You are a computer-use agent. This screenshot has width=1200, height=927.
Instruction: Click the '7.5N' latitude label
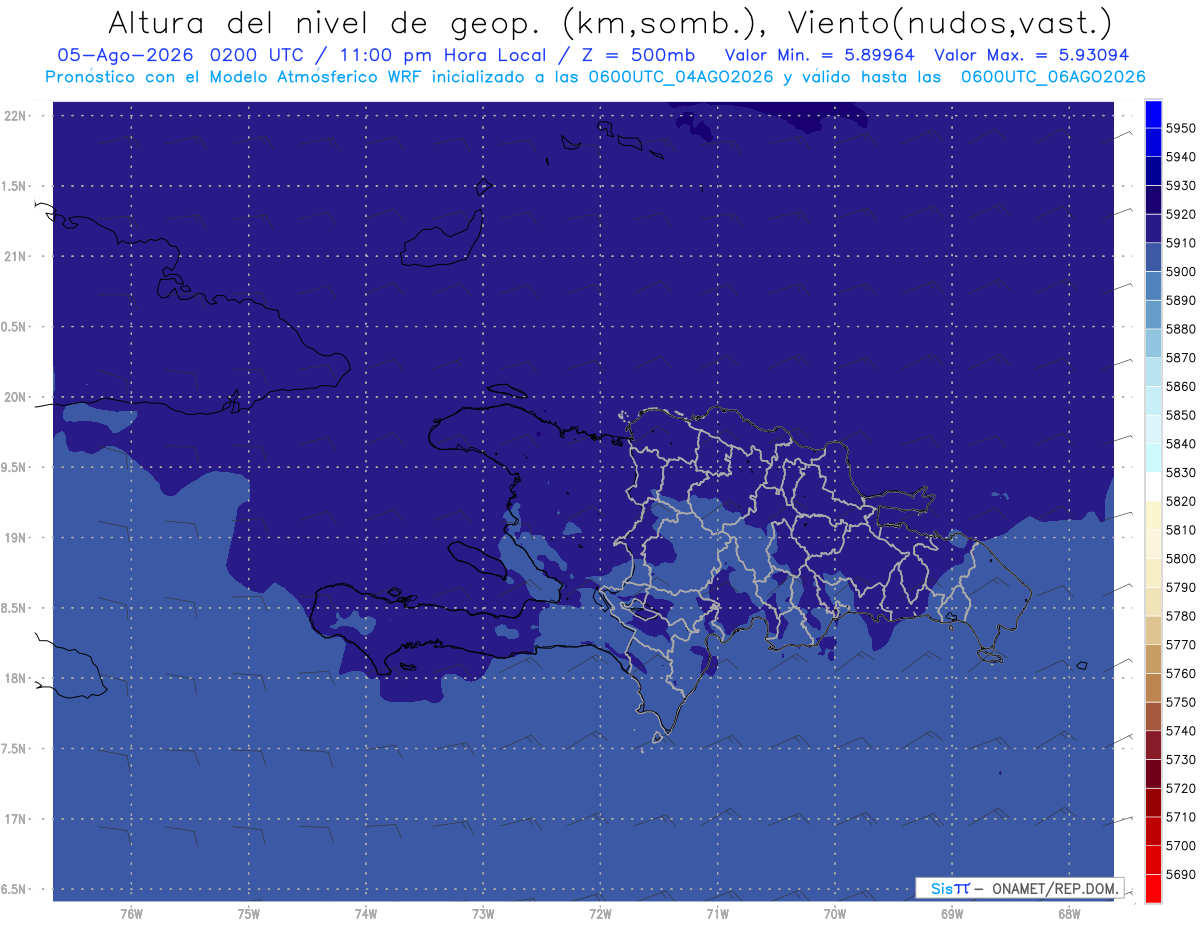click(15, 749)
